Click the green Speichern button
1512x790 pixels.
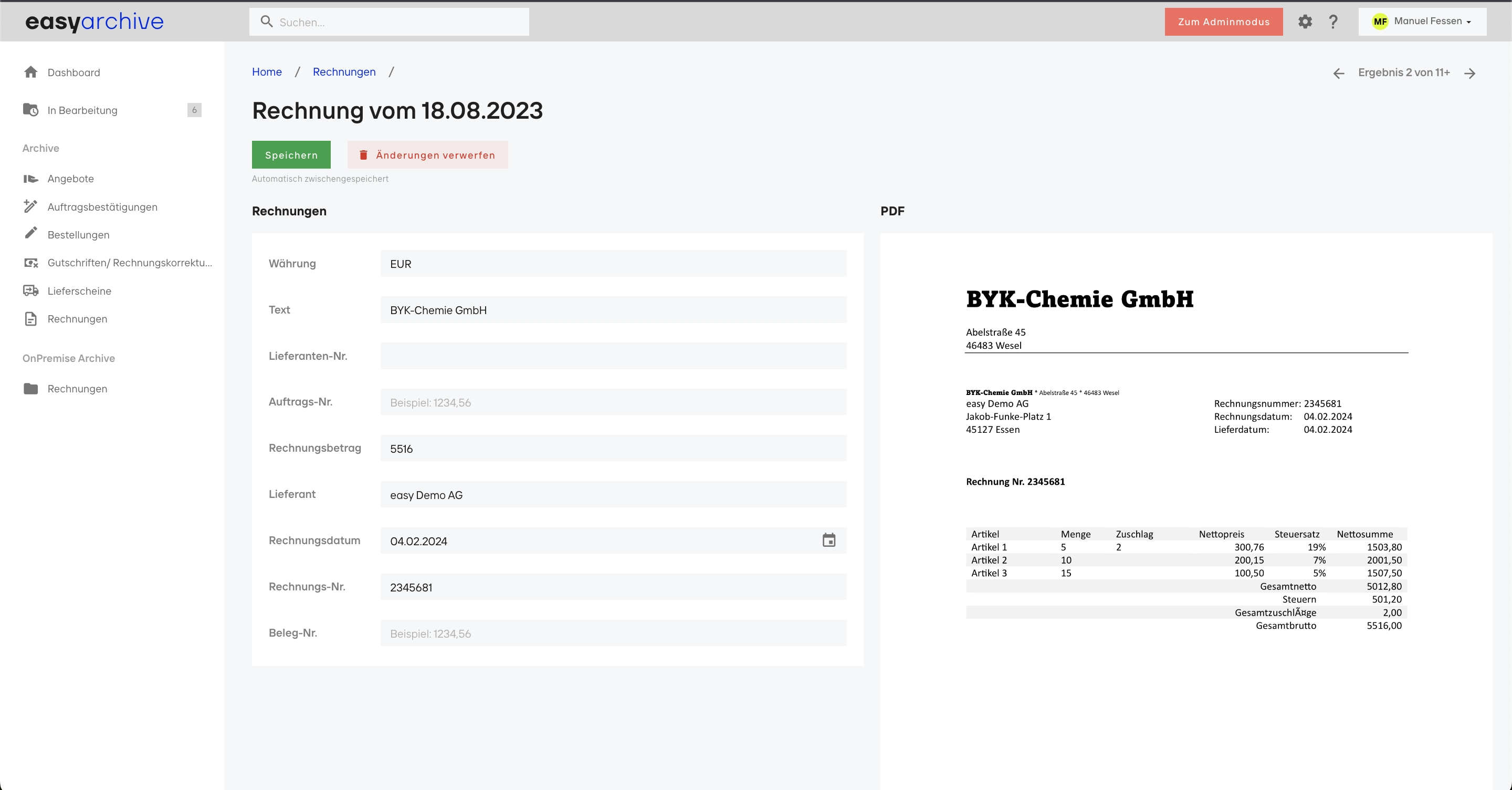tap(291, 155)
